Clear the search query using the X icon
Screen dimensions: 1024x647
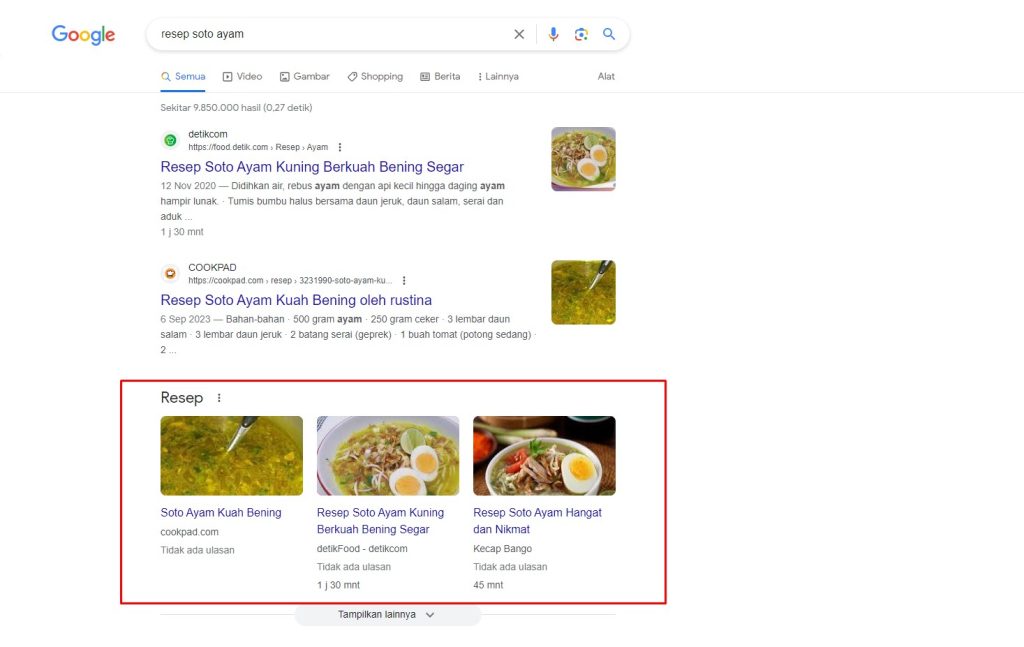pos(519,33)
